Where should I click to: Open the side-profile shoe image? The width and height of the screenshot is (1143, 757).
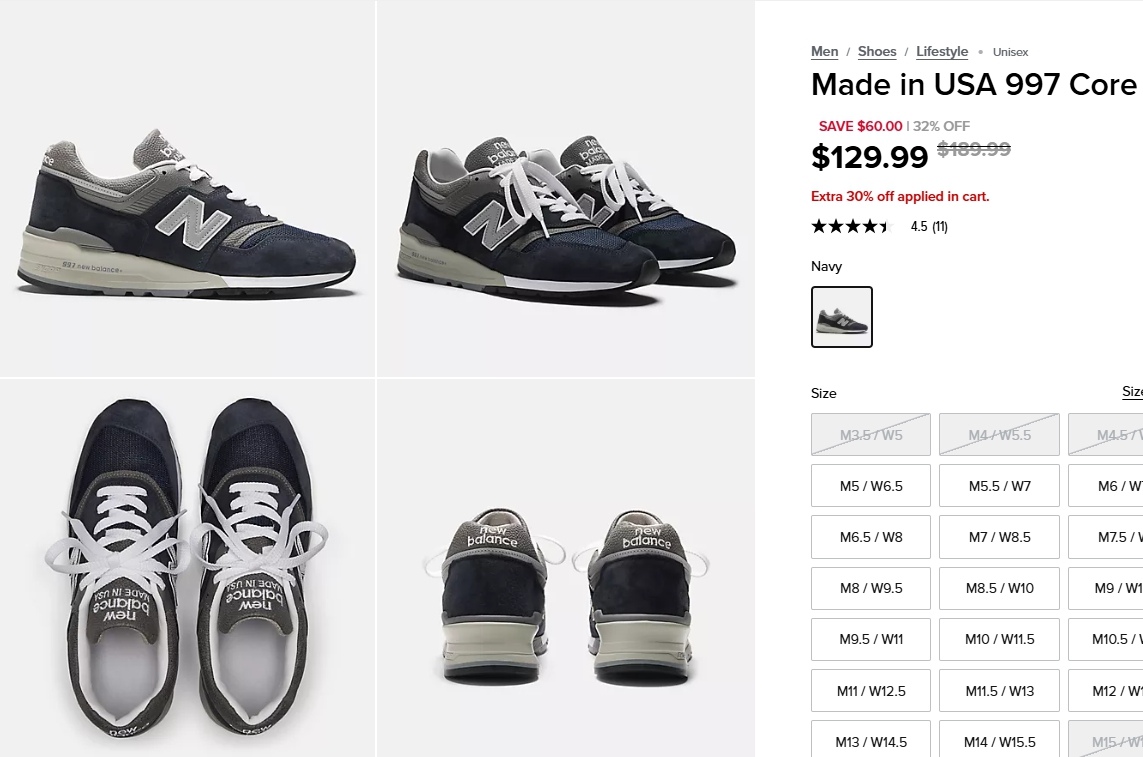pos(187,188)
